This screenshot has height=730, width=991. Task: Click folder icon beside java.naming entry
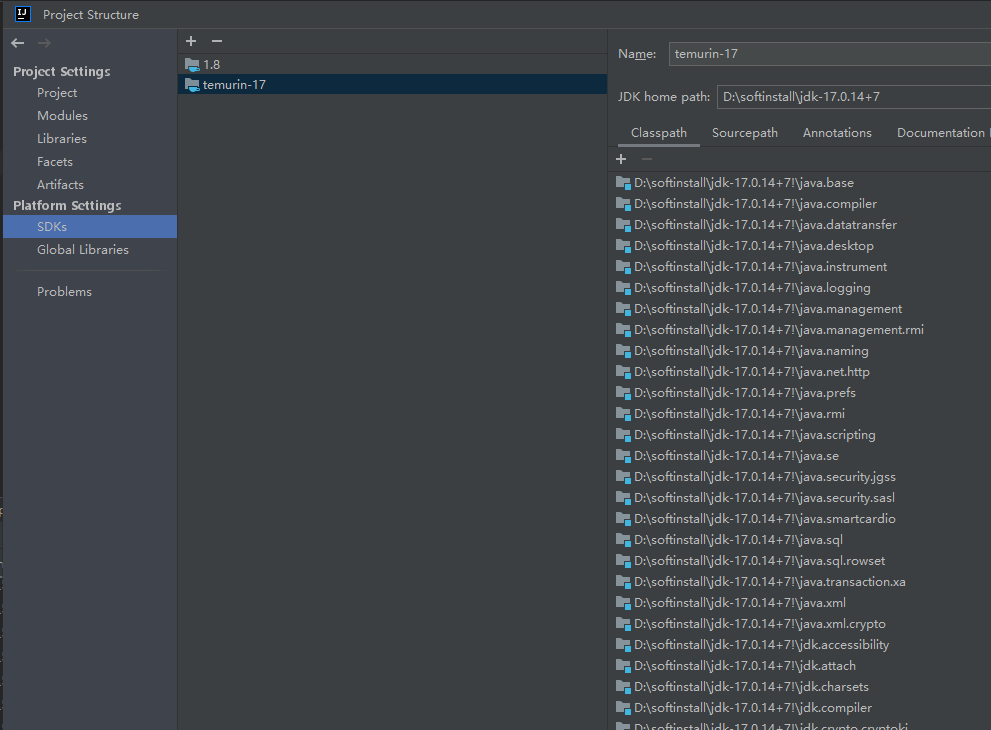[623, 351]
